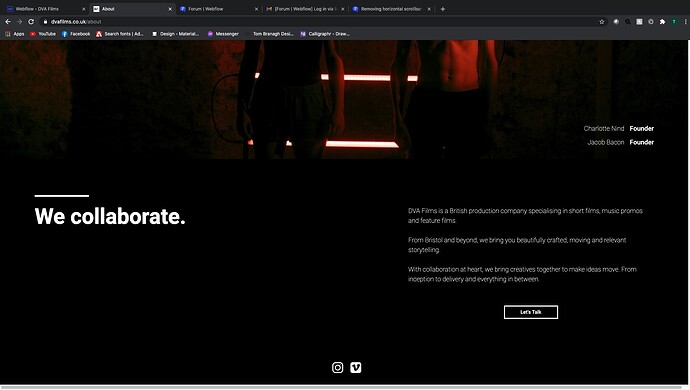Click the horizontal scrollbar at the page bottom
Screen dimensions: 690x390
coord(341,387)
